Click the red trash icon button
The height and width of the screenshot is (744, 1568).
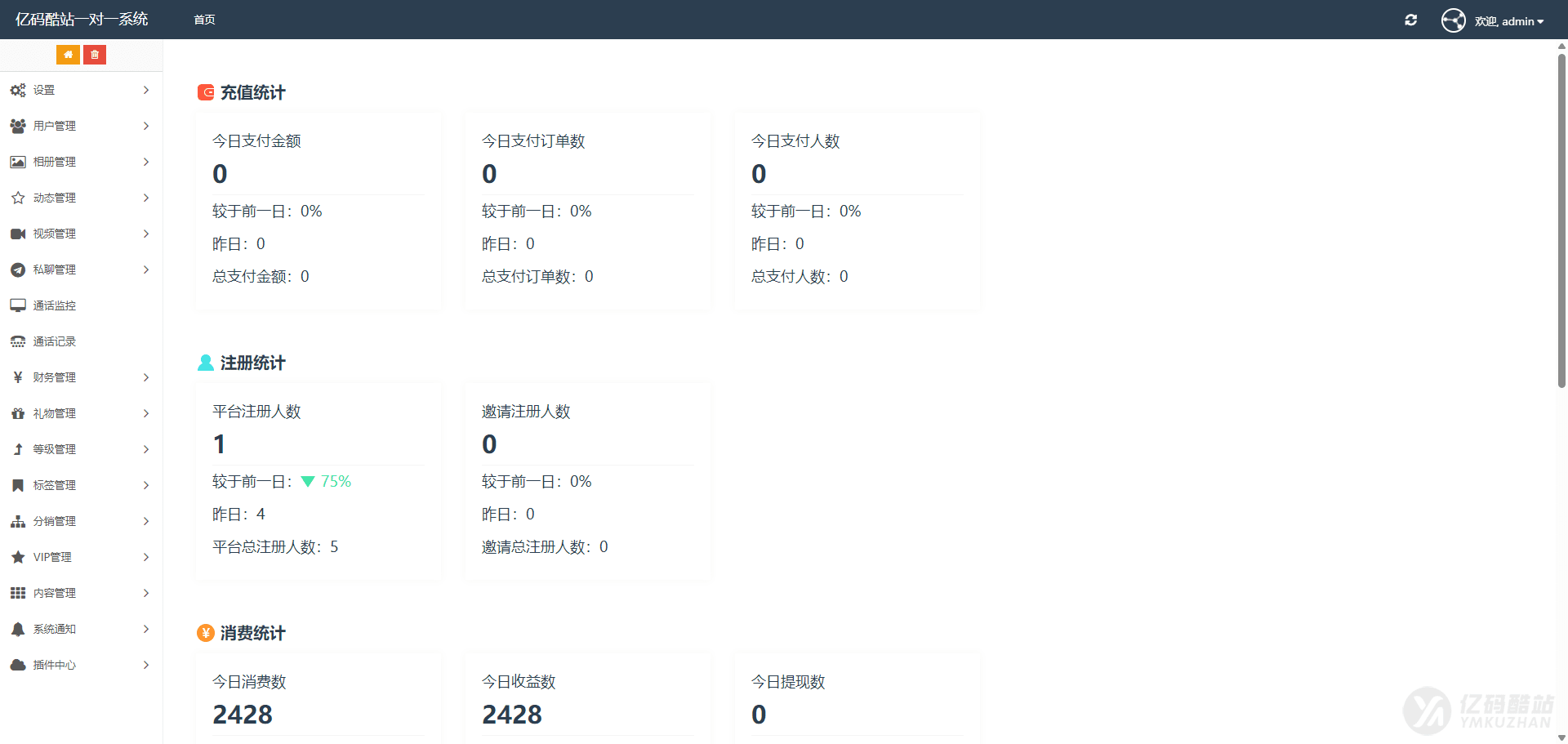tap(95, 55)
